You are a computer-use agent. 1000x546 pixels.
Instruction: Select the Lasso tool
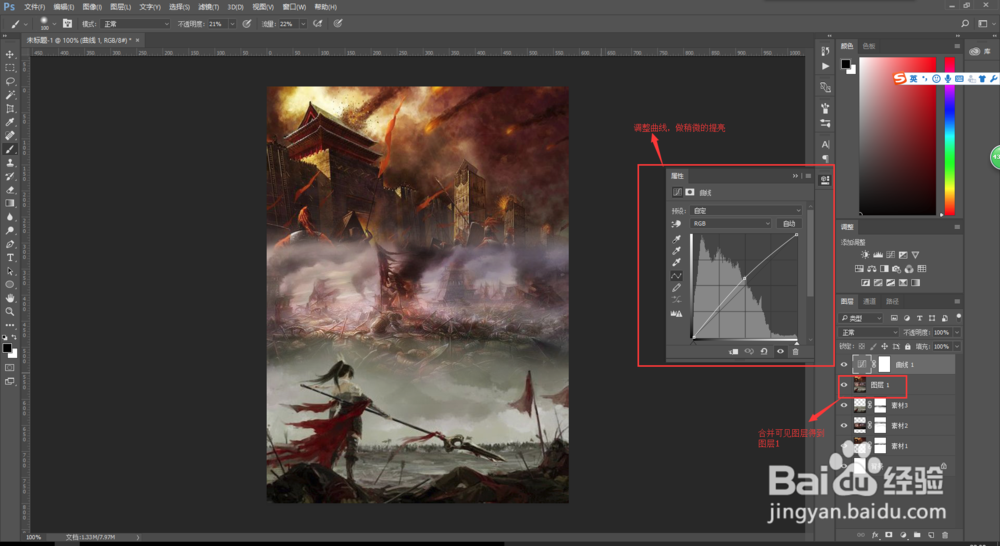coord(10,81)
